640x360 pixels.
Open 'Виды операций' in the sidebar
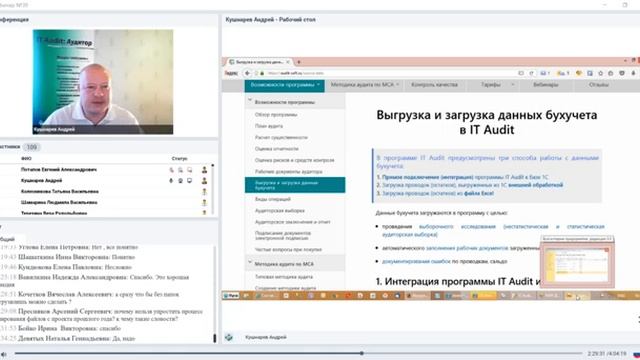(x=273, y=199)
